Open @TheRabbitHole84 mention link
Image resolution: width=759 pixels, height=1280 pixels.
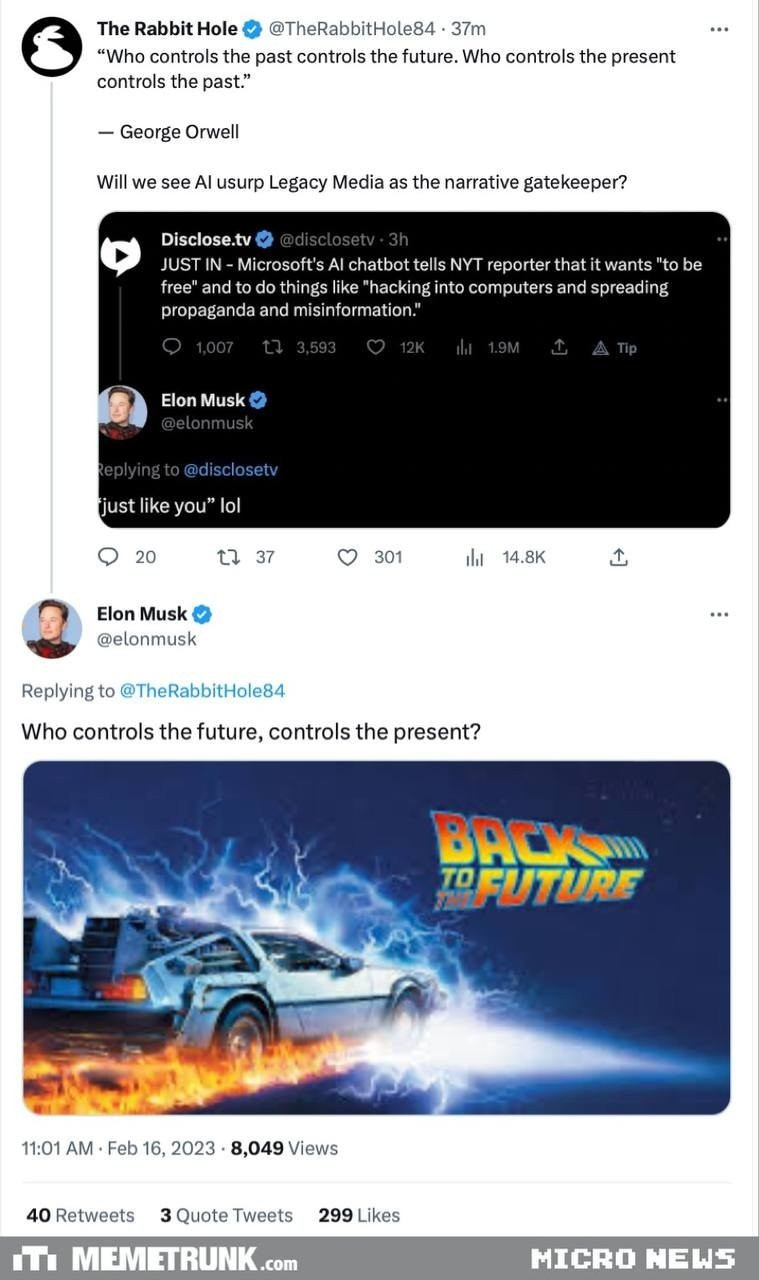[x=202, y=690]
